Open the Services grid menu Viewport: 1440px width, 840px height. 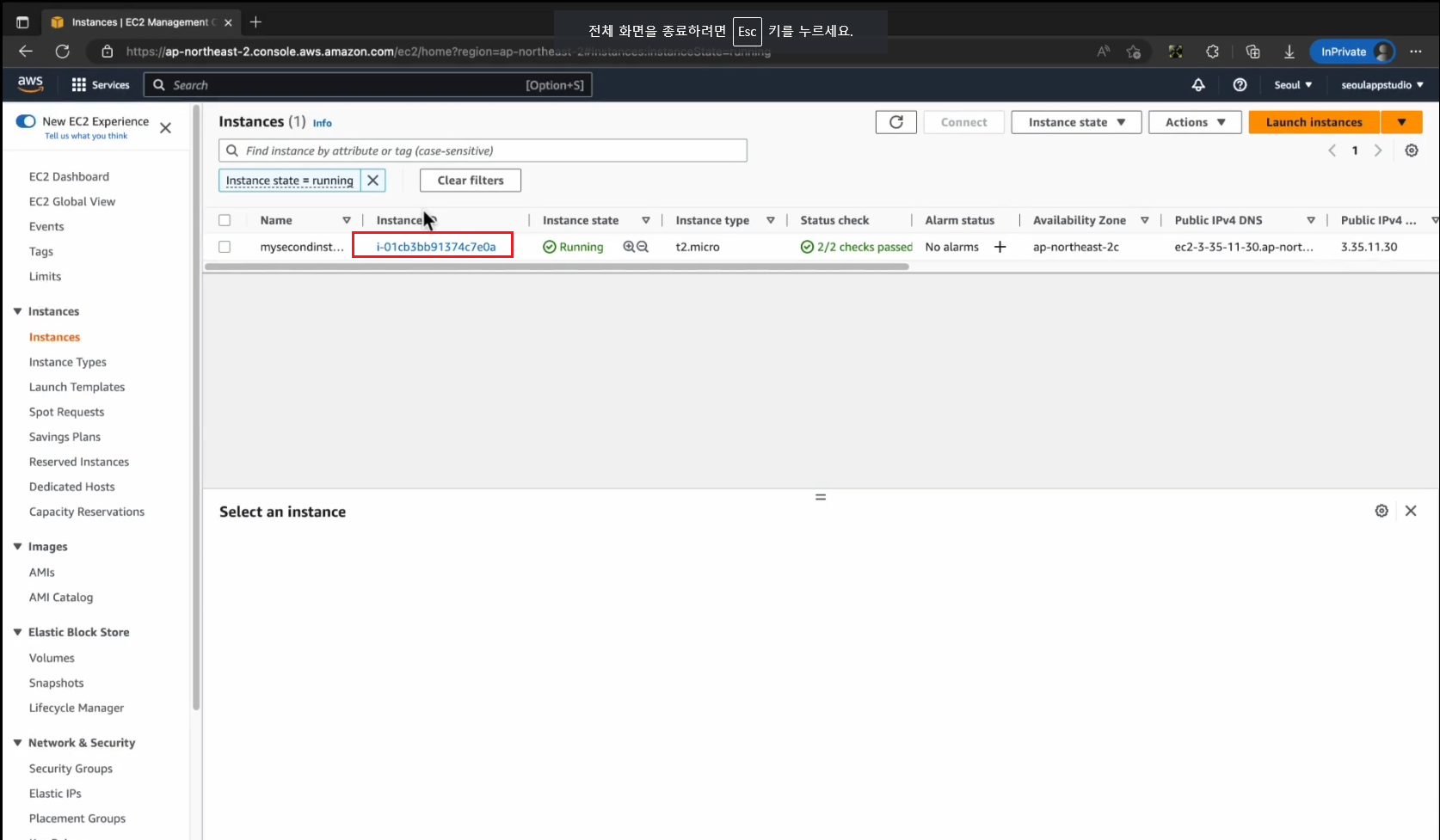[100, 84]
